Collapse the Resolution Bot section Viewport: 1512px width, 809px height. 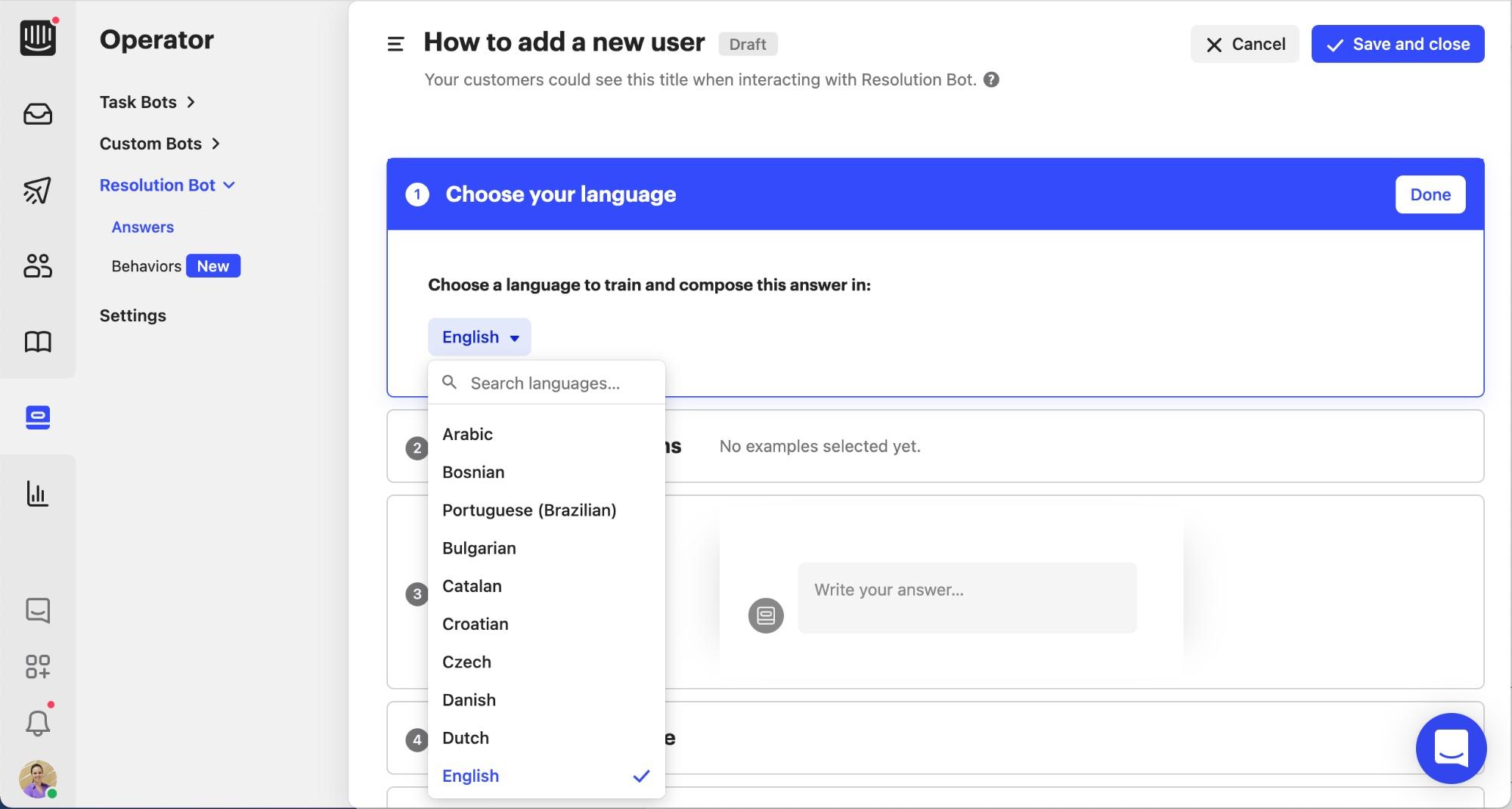pyautogui.click(x=167, y=184)
